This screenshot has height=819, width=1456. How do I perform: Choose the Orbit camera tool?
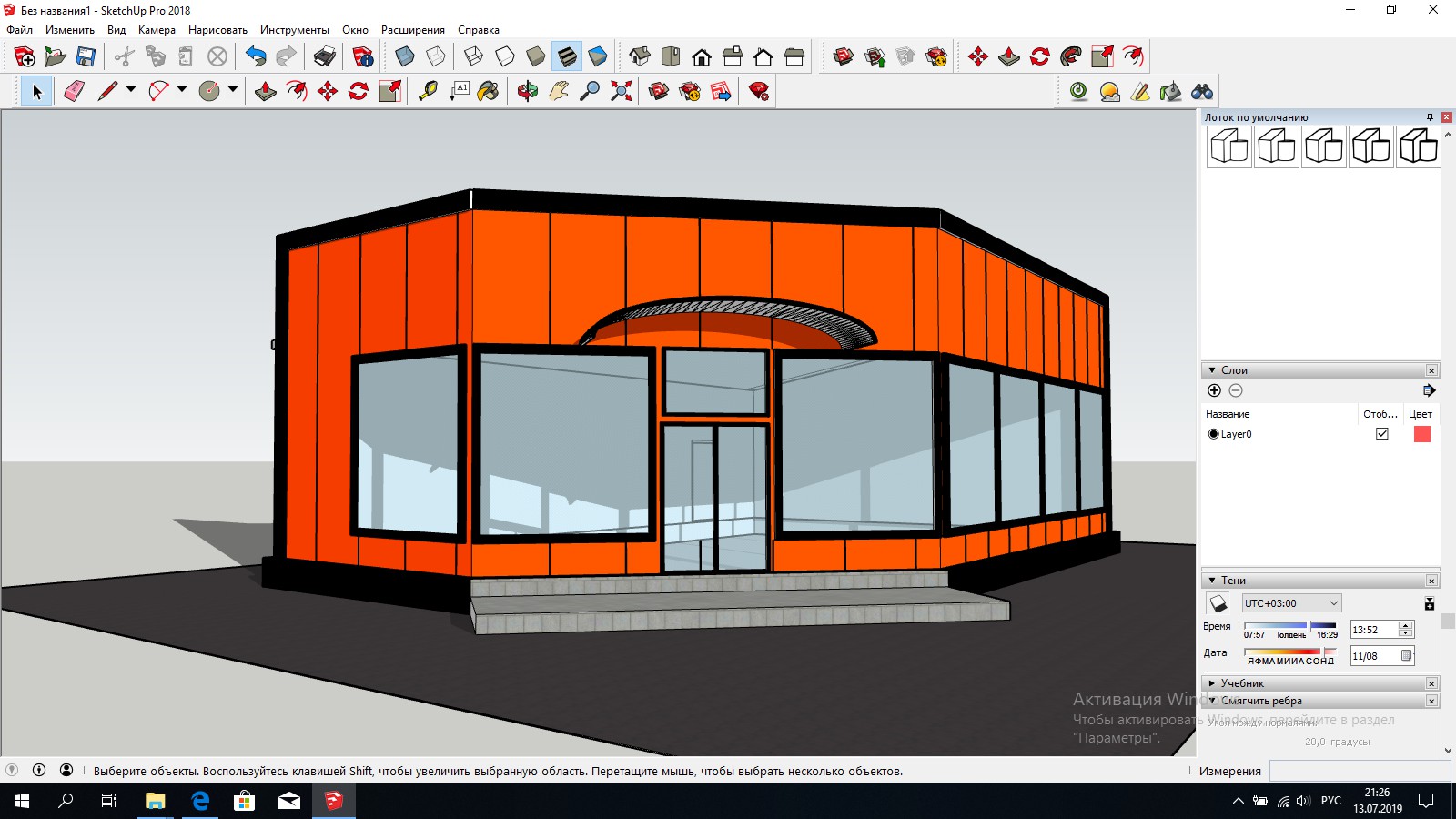[527, 91]
